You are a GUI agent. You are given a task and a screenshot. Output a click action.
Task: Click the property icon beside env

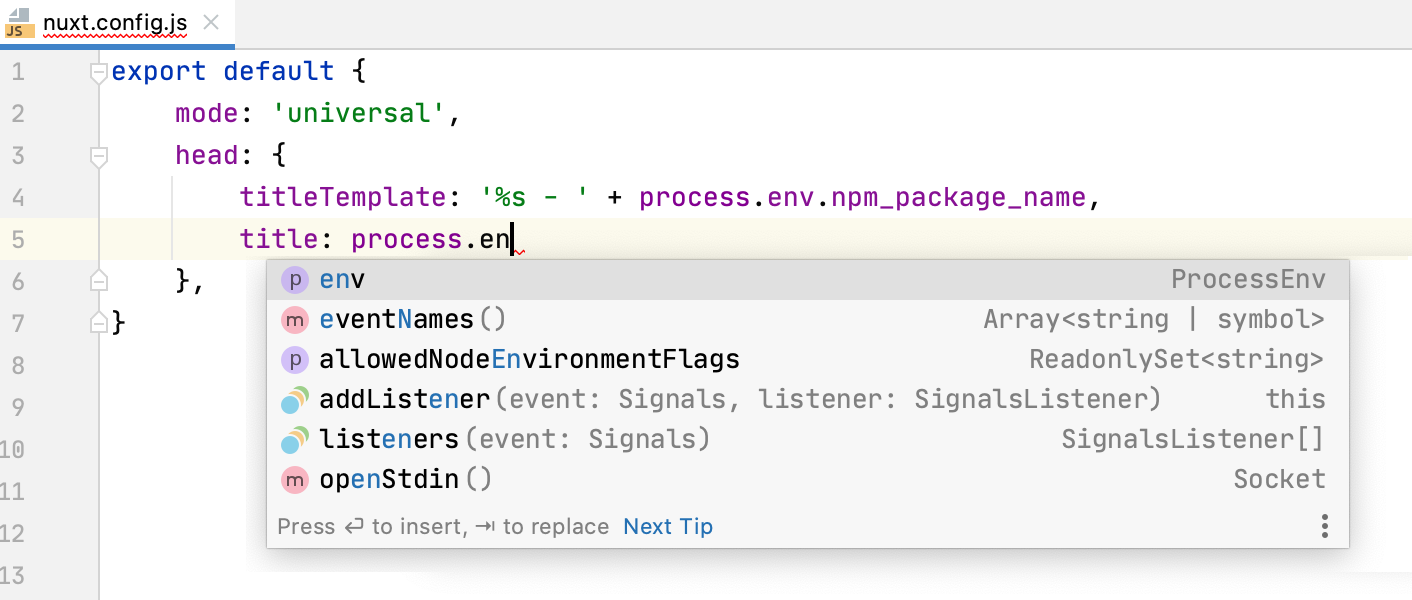click(295, 279)
